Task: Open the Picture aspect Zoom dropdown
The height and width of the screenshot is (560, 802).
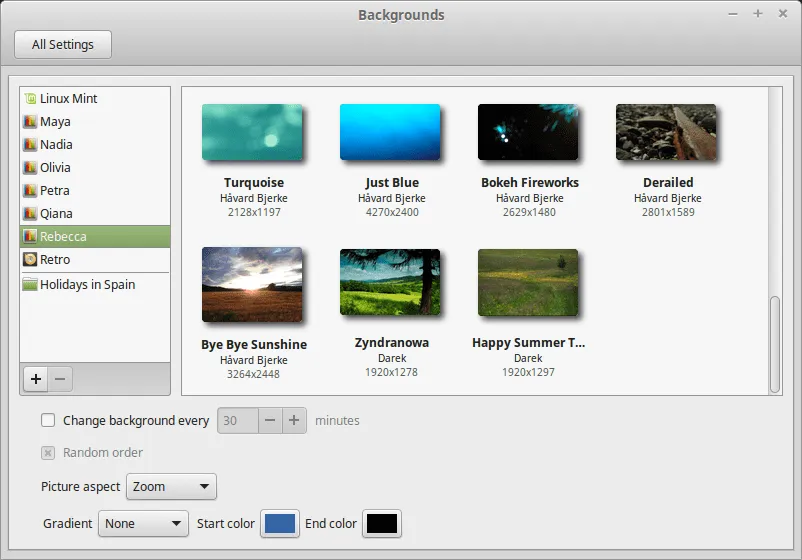Action: [171, 487]
